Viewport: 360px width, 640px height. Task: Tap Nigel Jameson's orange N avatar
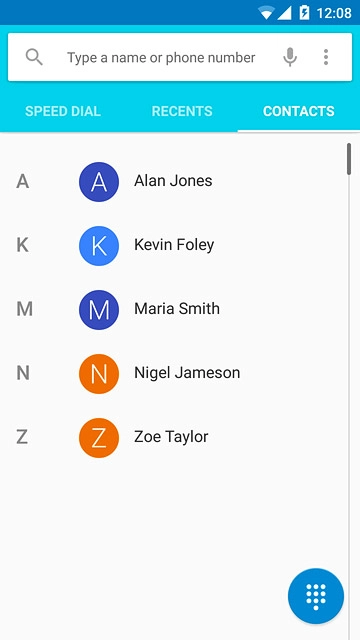point(99,373)
